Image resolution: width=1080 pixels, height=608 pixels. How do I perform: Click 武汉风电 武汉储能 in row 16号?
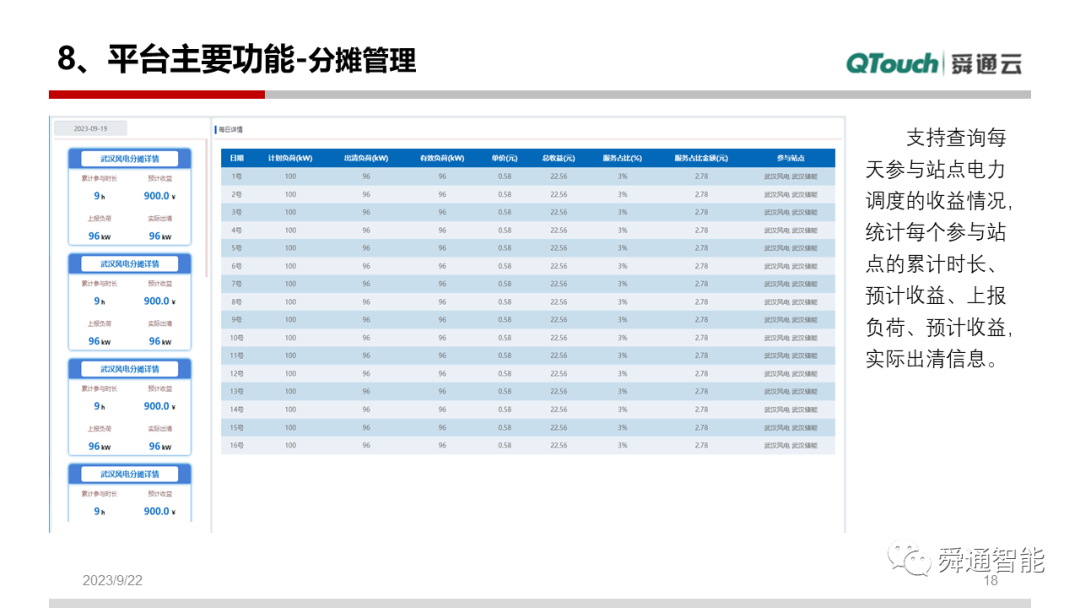[790, 445]
